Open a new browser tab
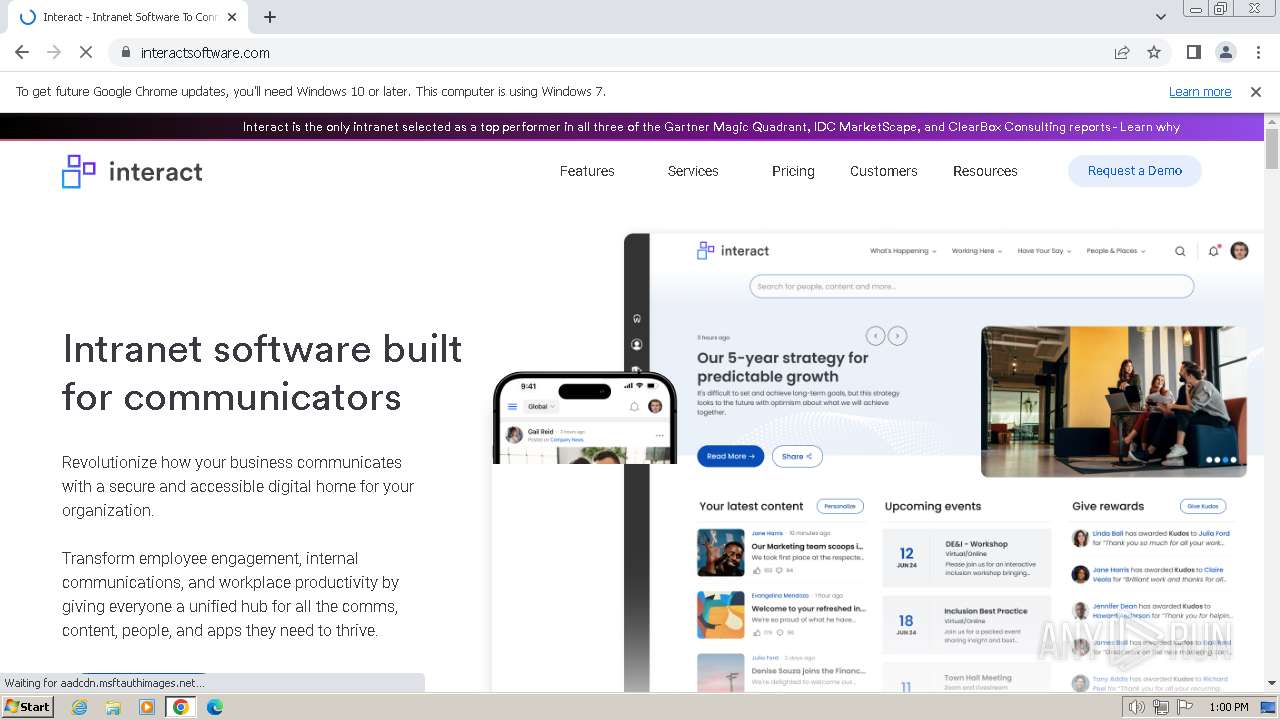 (270, 17)
